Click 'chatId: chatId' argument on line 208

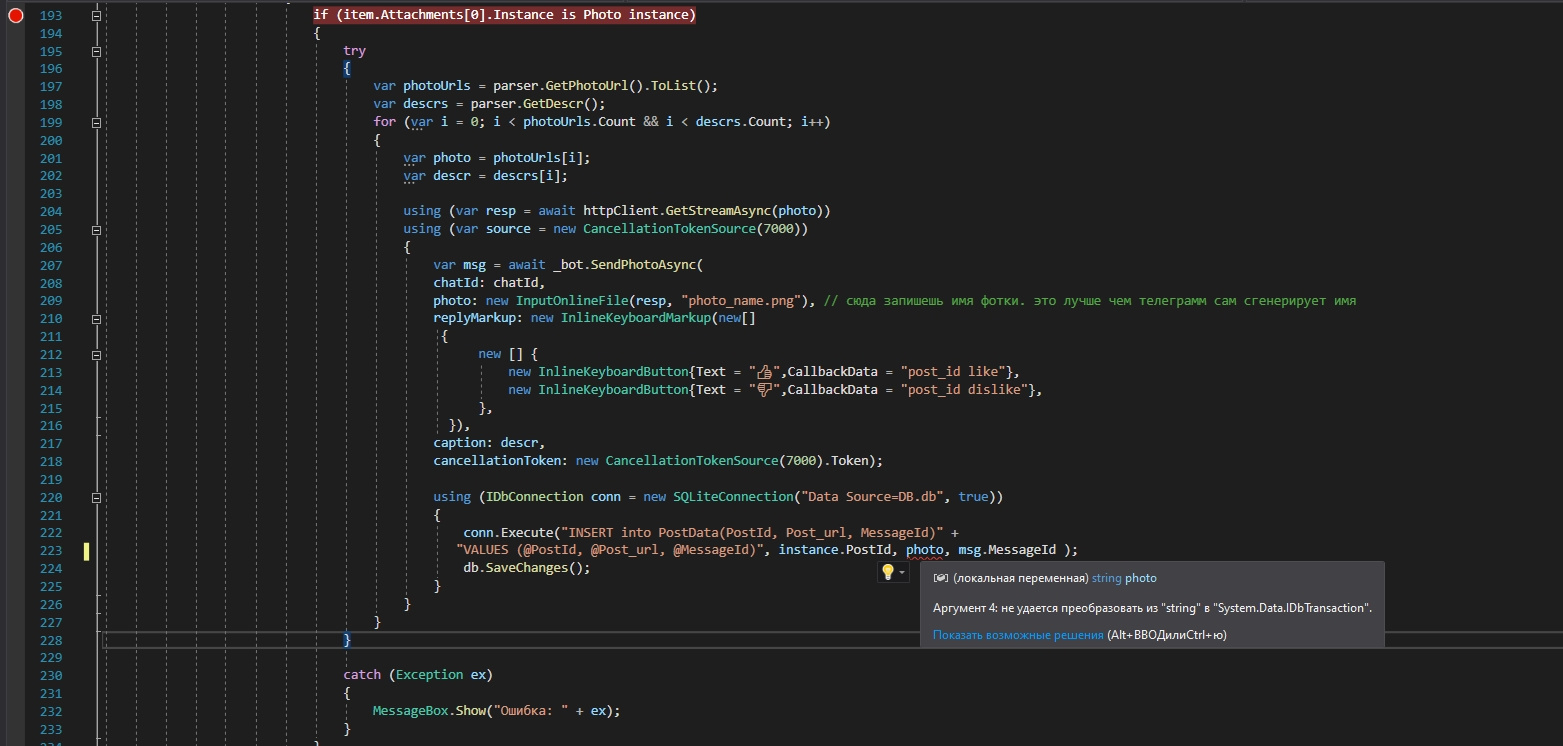(x=489, y=283)
